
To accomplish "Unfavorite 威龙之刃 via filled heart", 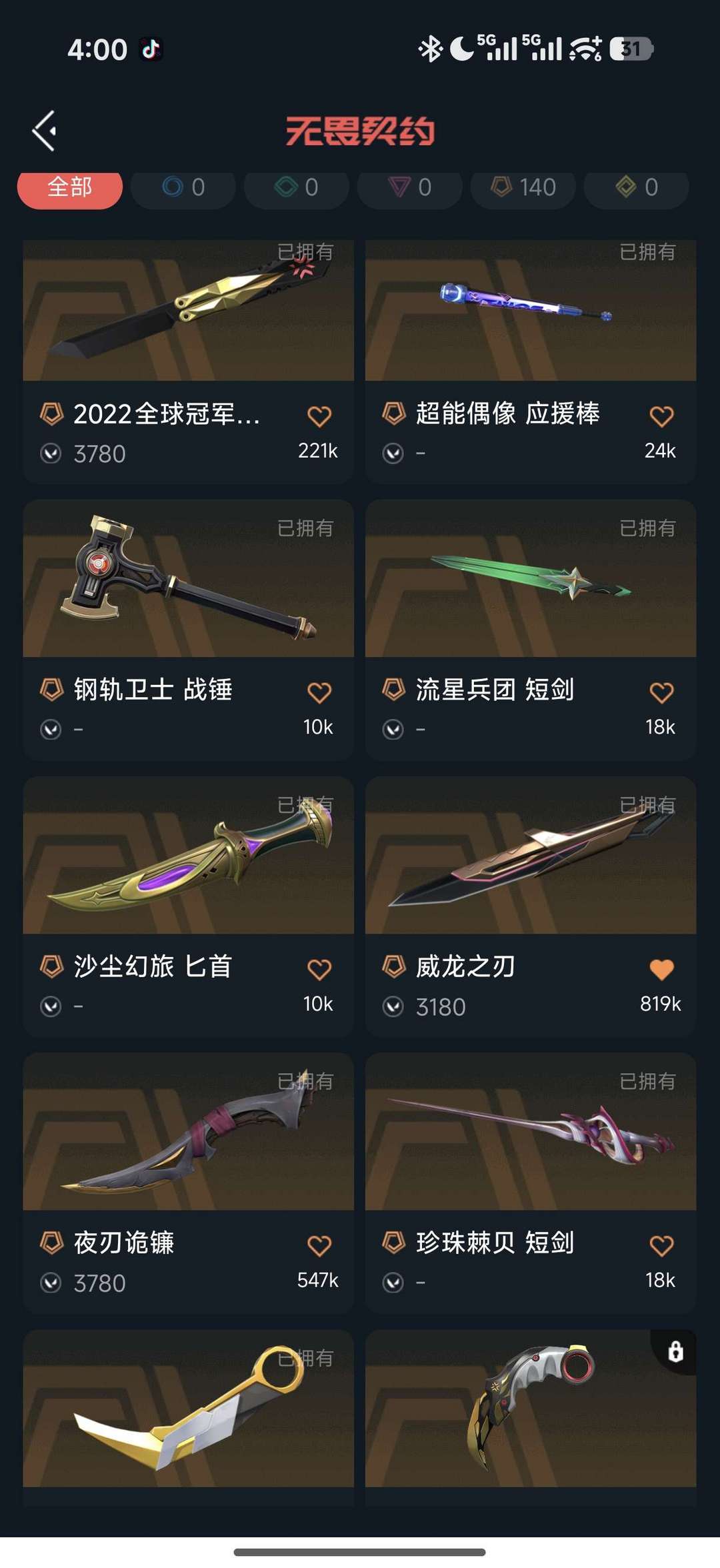I will point(661,969).
